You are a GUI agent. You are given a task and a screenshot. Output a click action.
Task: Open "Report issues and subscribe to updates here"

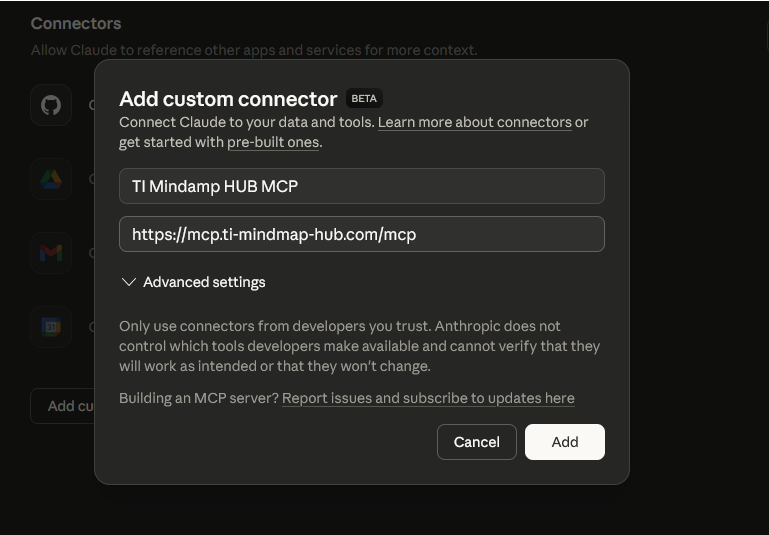pos(428,398)
